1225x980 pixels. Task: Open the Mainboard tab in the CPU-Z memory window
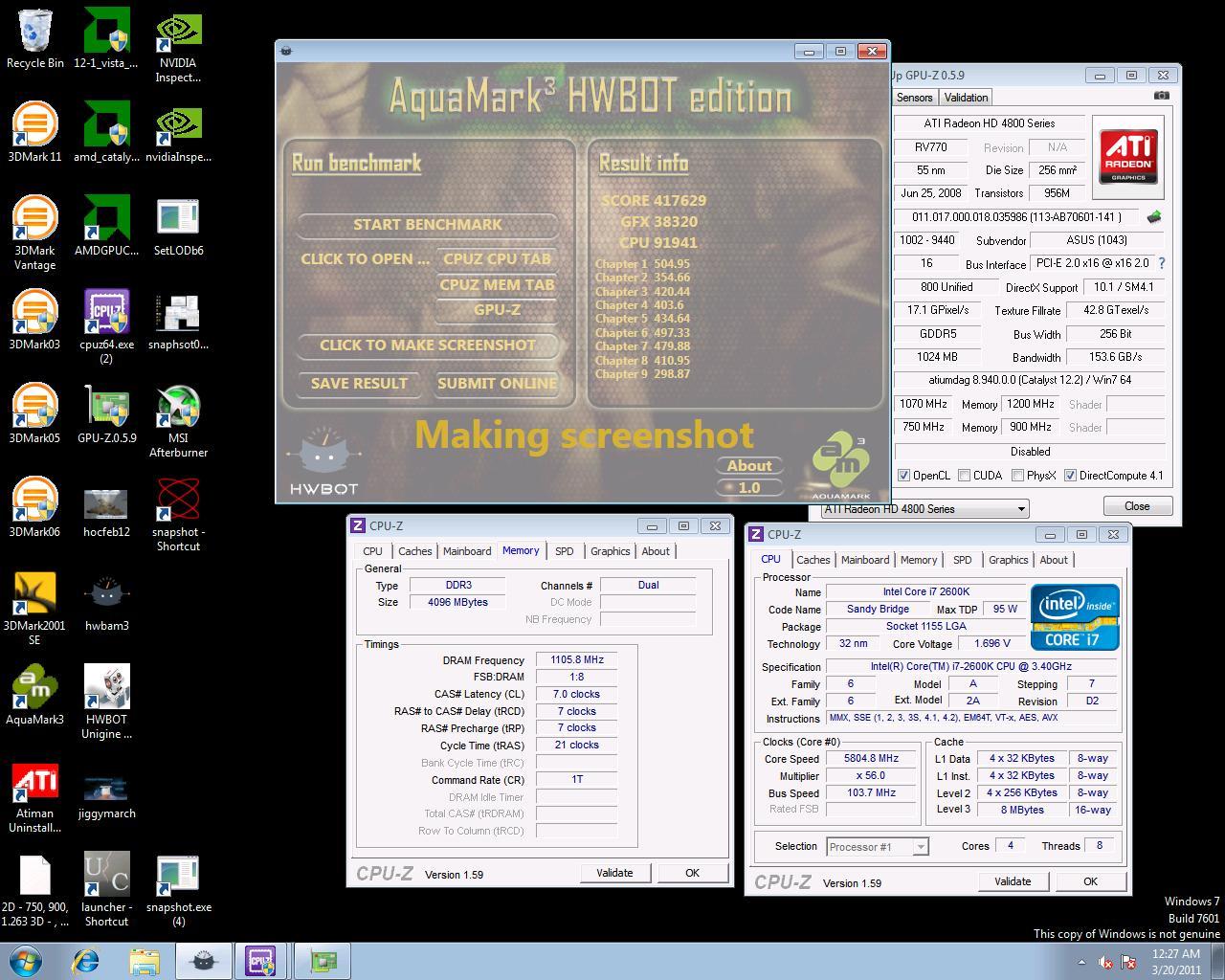pyautogui.click(x=467, y=551)
